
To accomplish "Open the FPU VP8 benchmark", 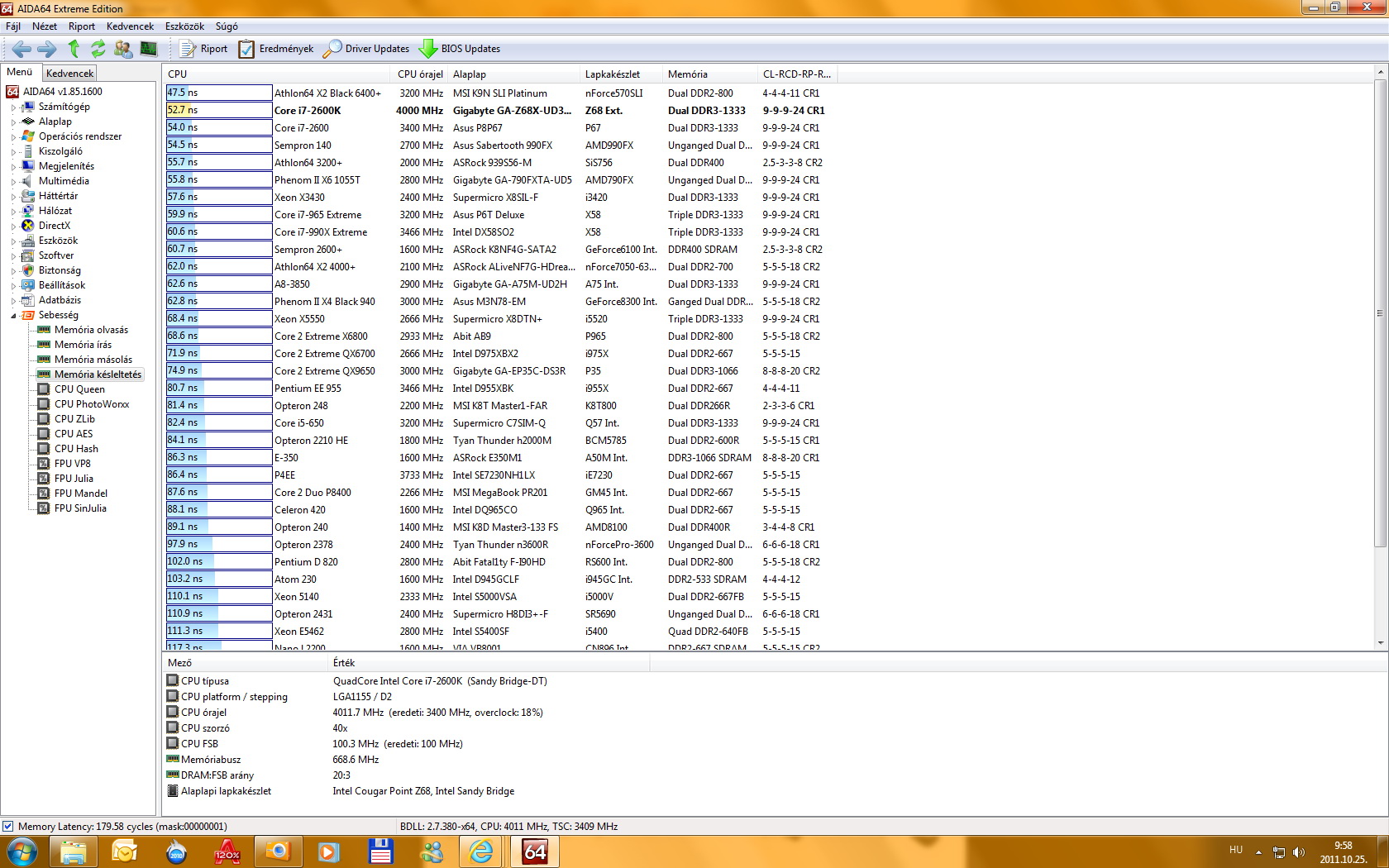I will (73, 464).
